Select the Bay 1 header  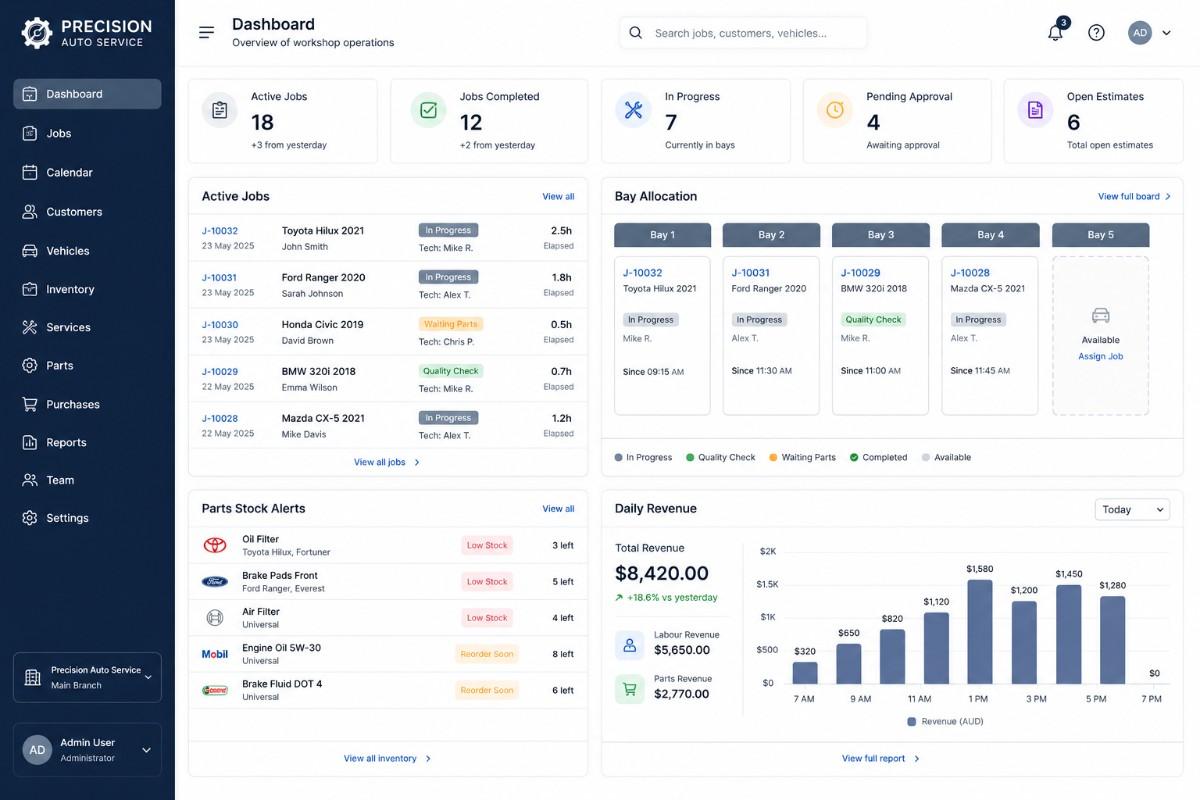pos(662,235)
